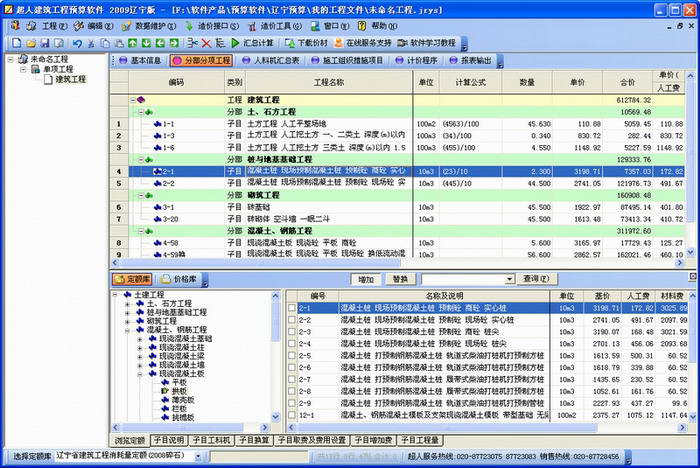Open the dropdown beside the 替换 button
The width and height of the screenshot is (700, 468).
(x=509, y=279)
